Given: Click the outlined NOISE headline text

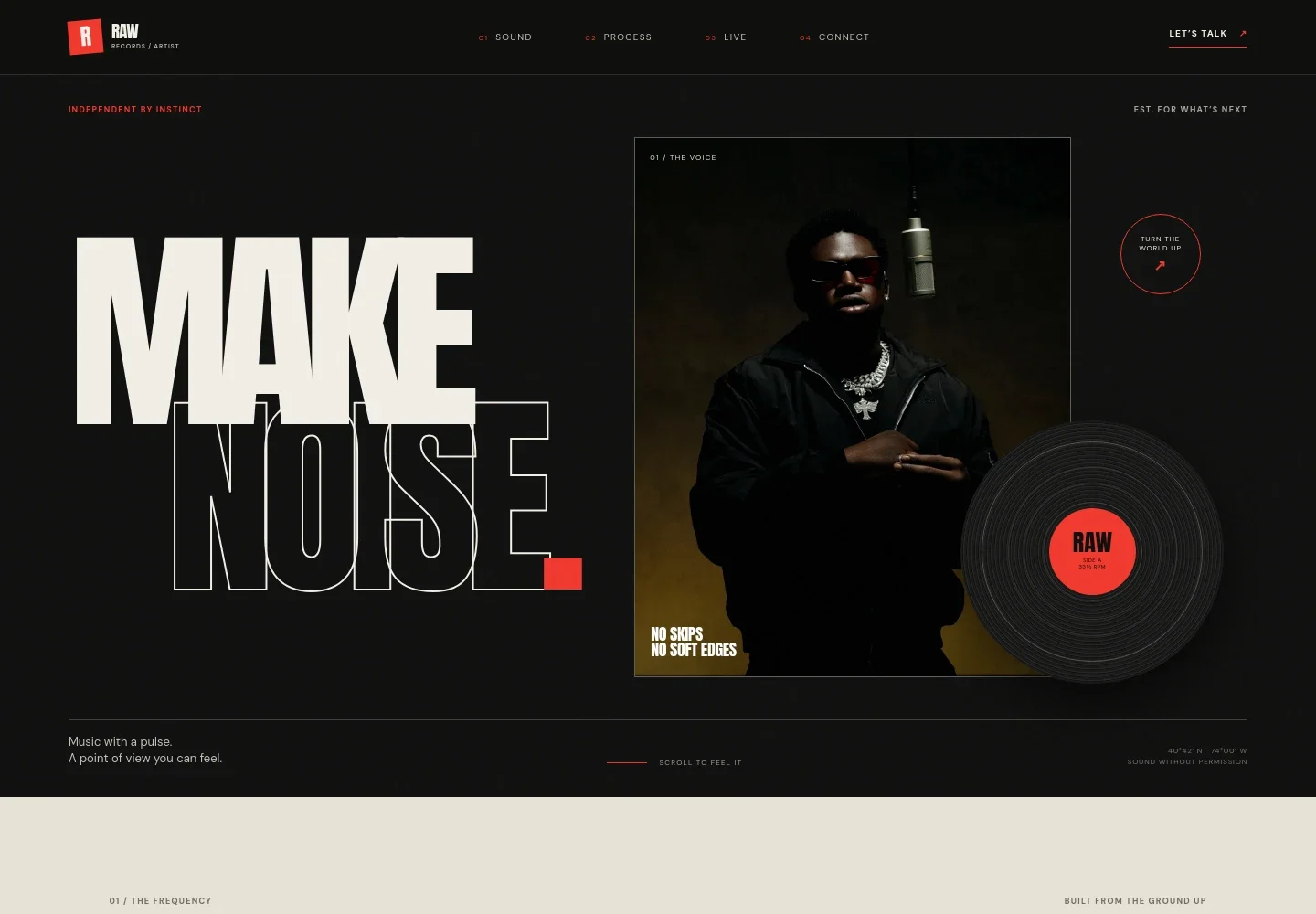Looking at the screenshot, I should point(362,496).
